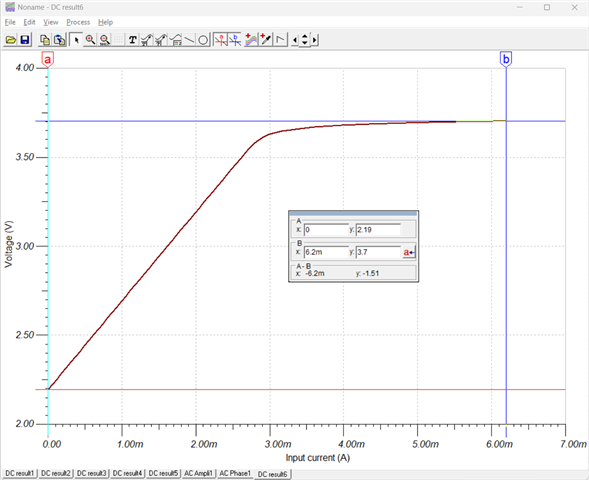Choose the Text tool (T icon)
The height and width of the screenshot is (480, 589).
coord(132,40)
